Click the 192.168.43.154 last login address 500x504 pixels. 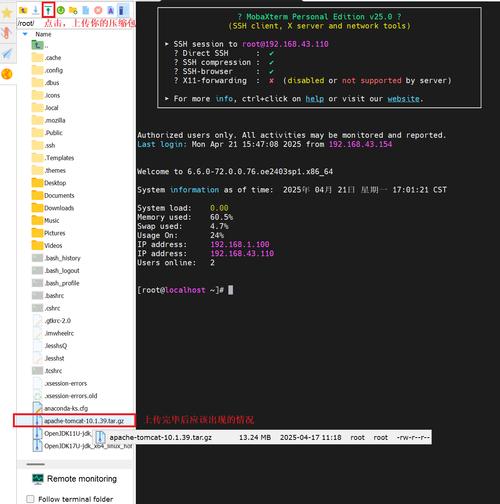point(360,144)
